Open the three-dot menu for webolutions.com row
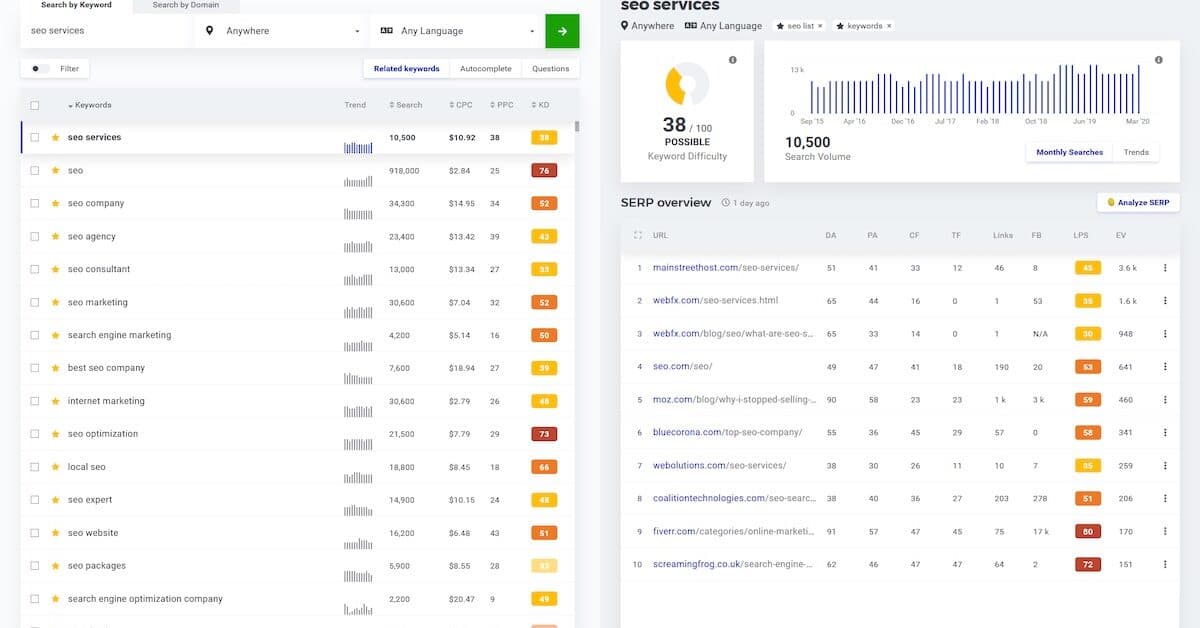This screenshot has width=1200, height=628. pos(1165,466)
